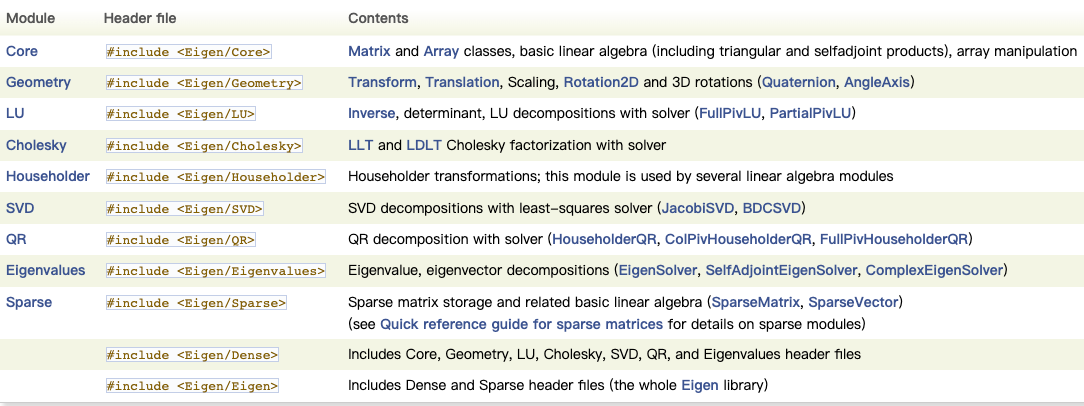This screenshot has width=1084, height=406.
Task: Open the SparseMatrix class link
Action: point(755,301)
